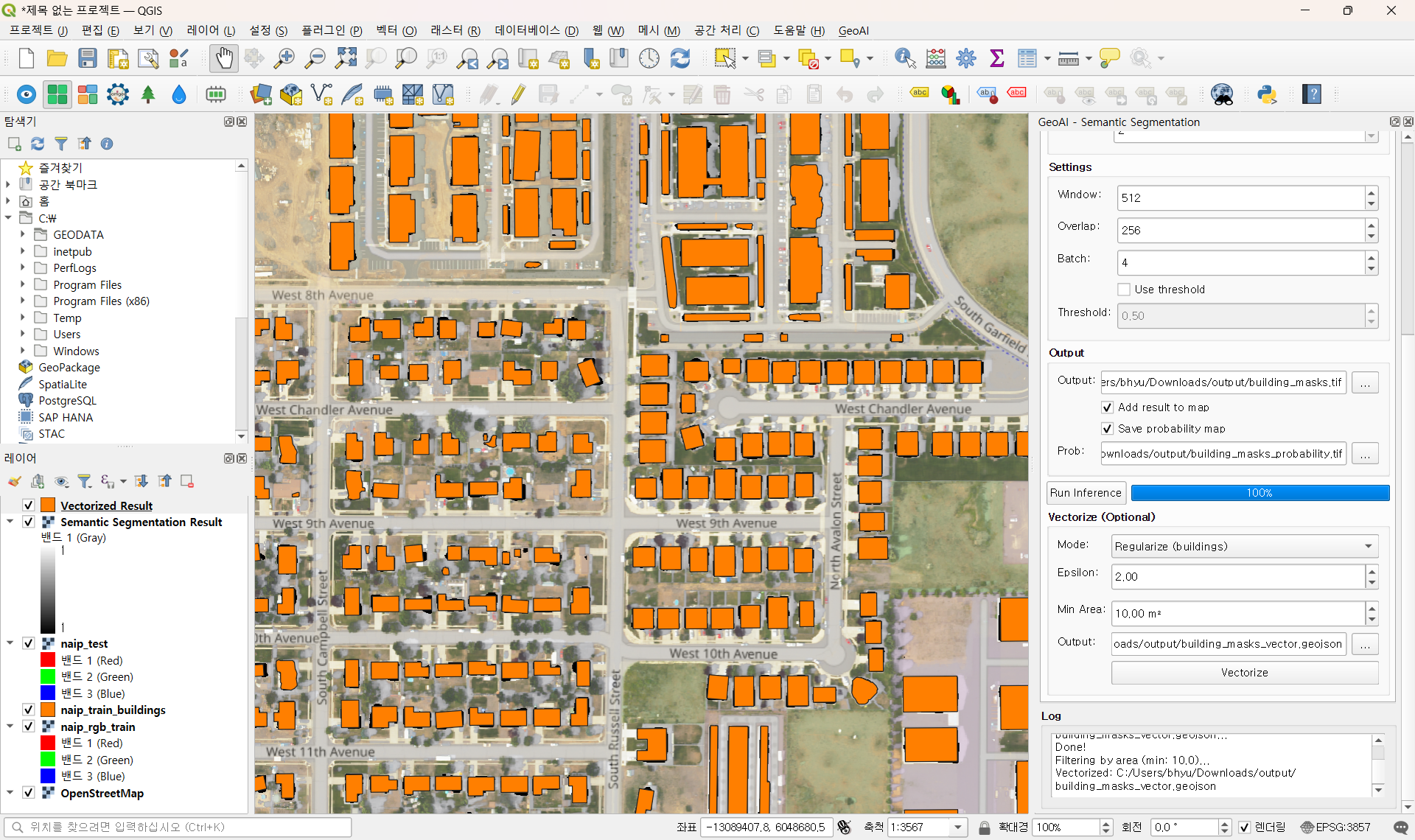The width and height of the screenshot is (1415, 840).
Task: Click the filter icon in browser panel
Action: click(x=61, y=144)
